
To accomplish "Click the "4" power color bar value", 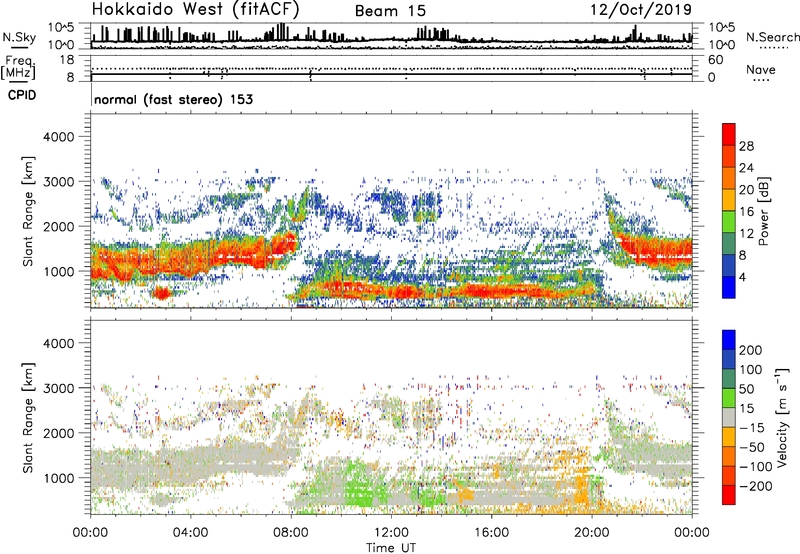I will click(x=742, y=277).
